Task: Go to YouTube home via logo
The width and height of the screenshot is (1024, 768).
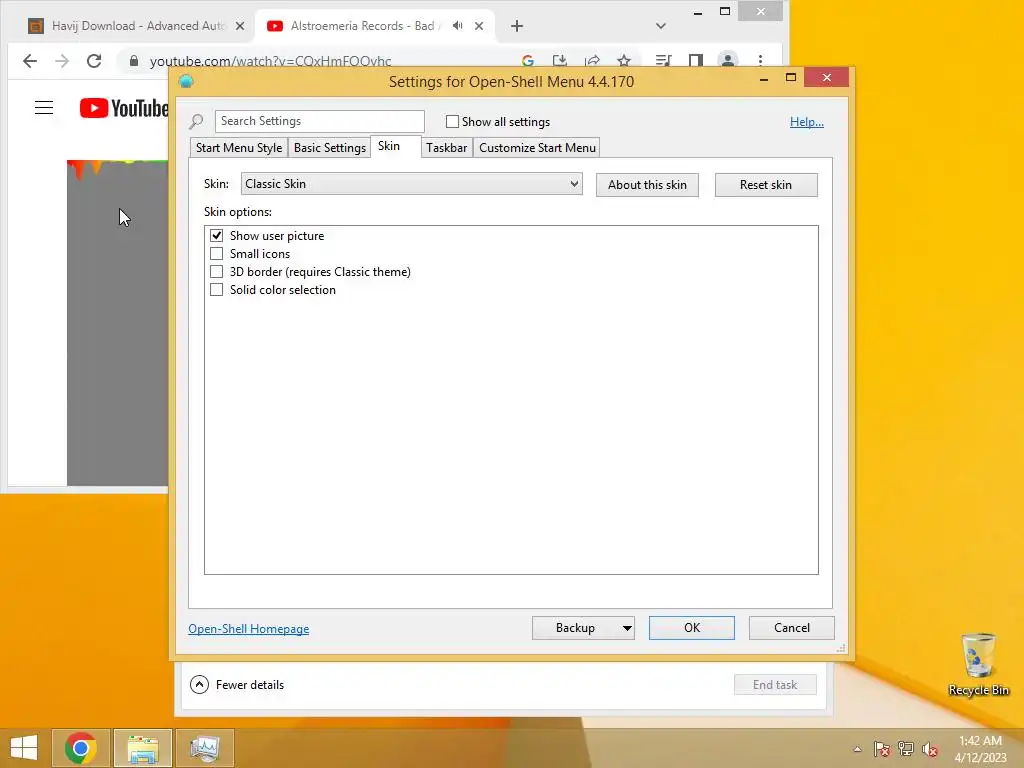Action: pos(124,108)
